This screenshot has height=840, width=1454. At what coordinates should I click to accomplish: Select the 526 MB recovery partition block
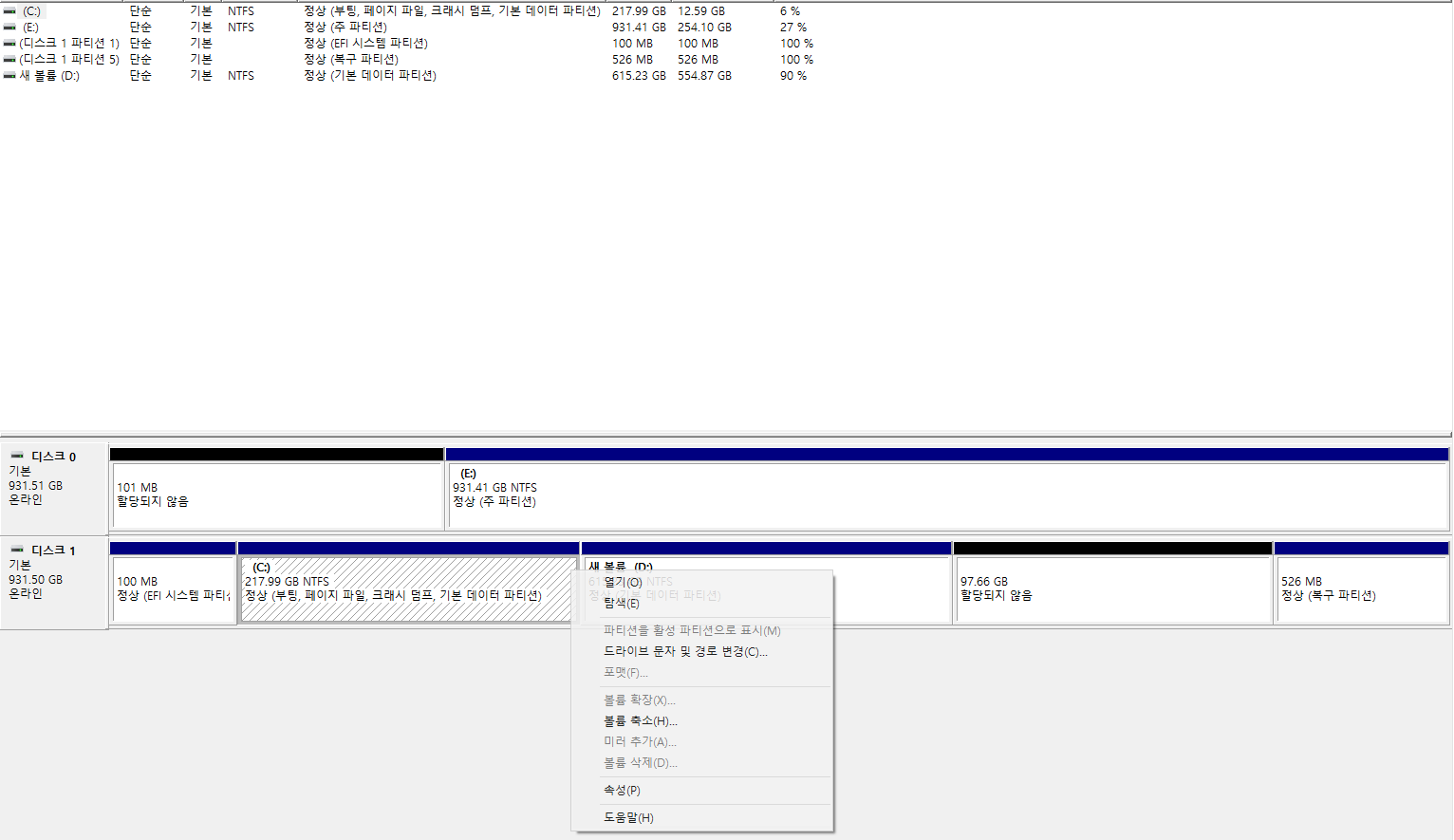click(x=1362, y=588)
